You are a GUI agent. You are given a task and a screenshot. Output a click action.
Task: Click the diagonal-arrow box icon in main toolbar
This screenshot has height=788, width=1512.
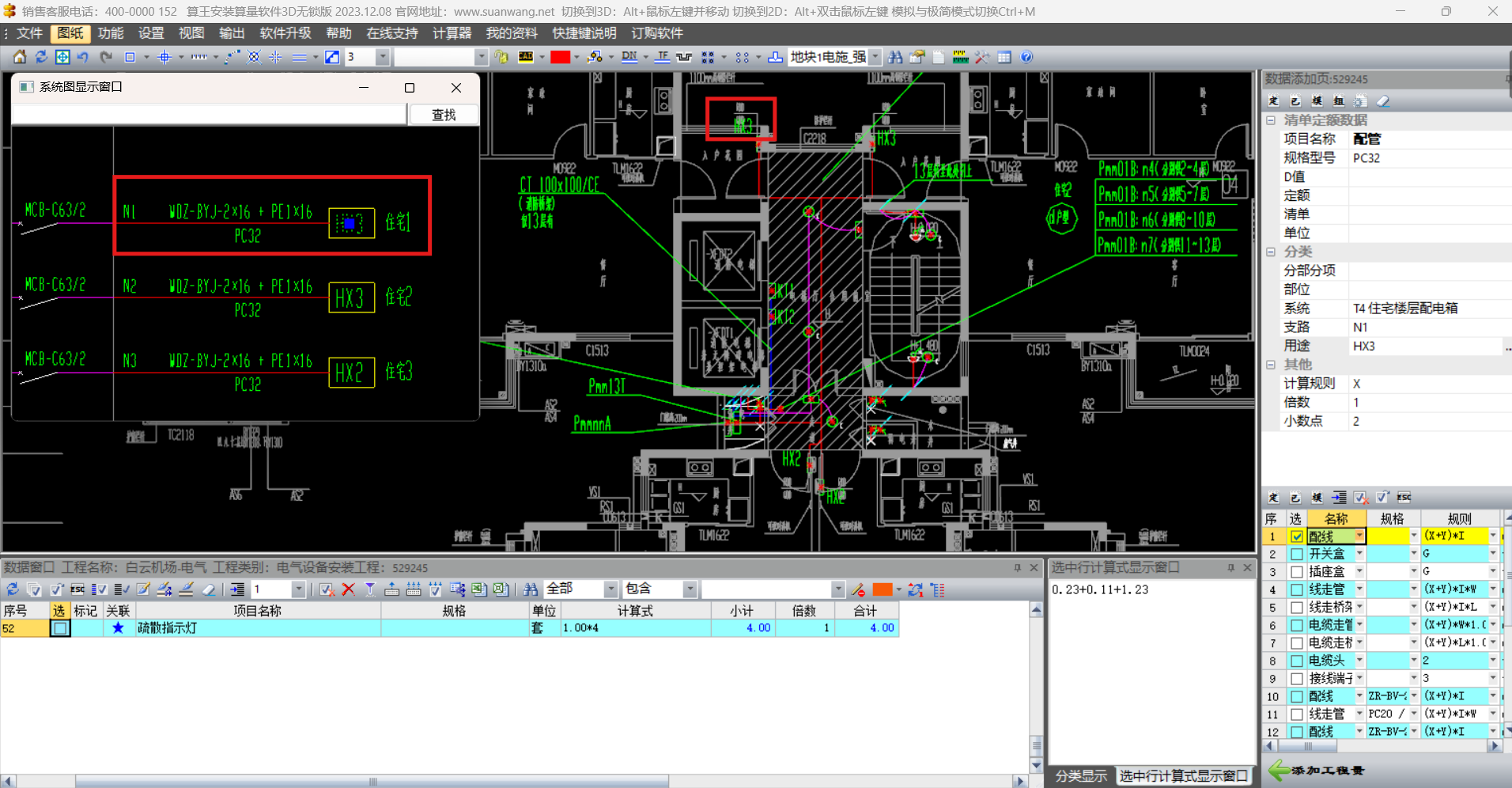pyautogui.click(x=332, y=57)
